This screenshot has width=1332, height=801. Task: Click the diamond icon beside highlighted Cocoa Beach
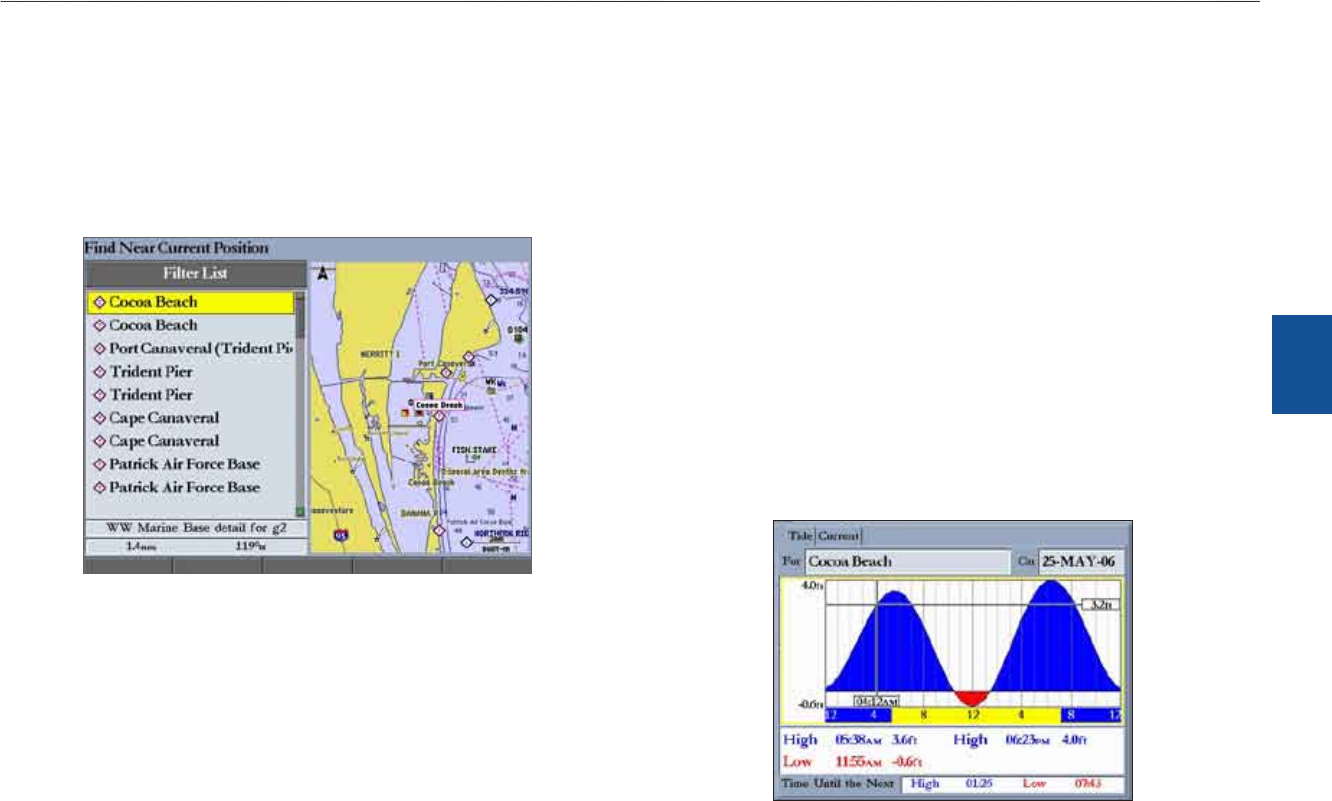pos(99,302)
